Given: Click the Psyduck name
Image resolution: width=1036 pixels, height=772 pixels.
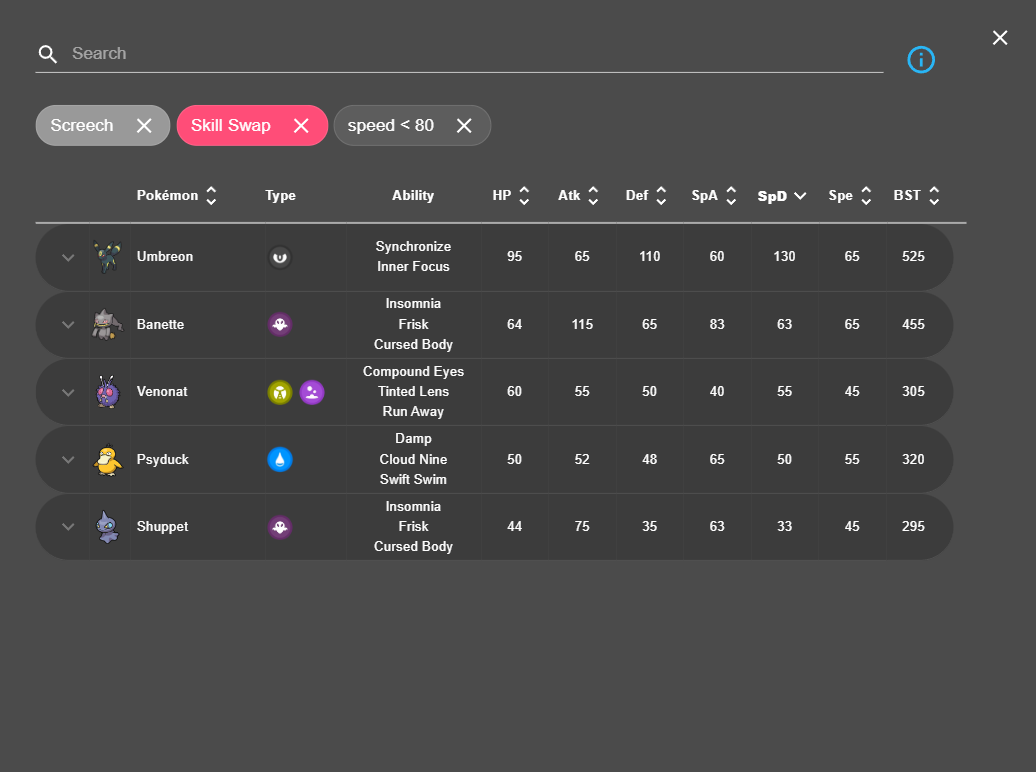Looking at the screenshot, I should click(x=163, y=459).
